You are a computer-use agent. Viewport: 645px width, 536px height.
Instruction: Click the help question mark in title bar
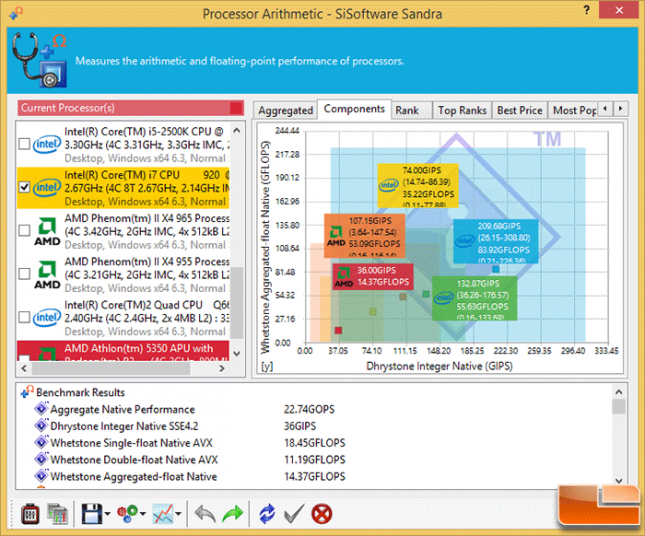coord(587,10)
